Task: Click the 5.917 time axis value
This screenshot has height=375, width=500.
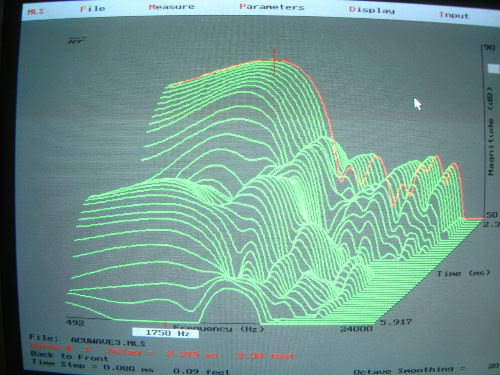Action: point(396,322)
